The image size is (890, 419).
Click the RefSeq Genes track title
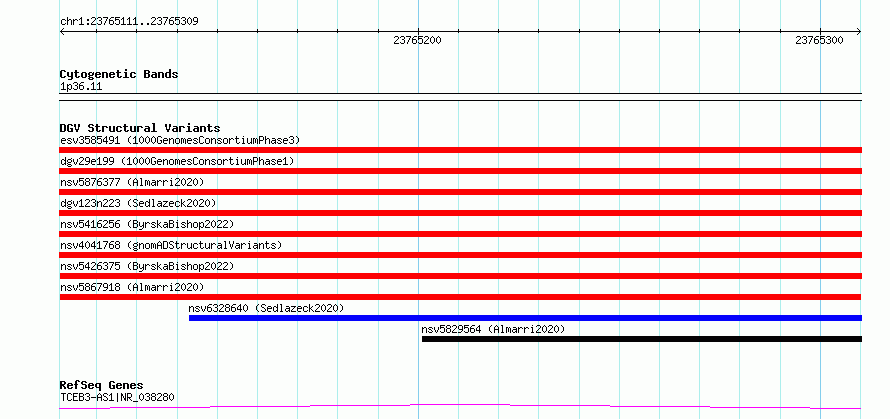[101, 386]
